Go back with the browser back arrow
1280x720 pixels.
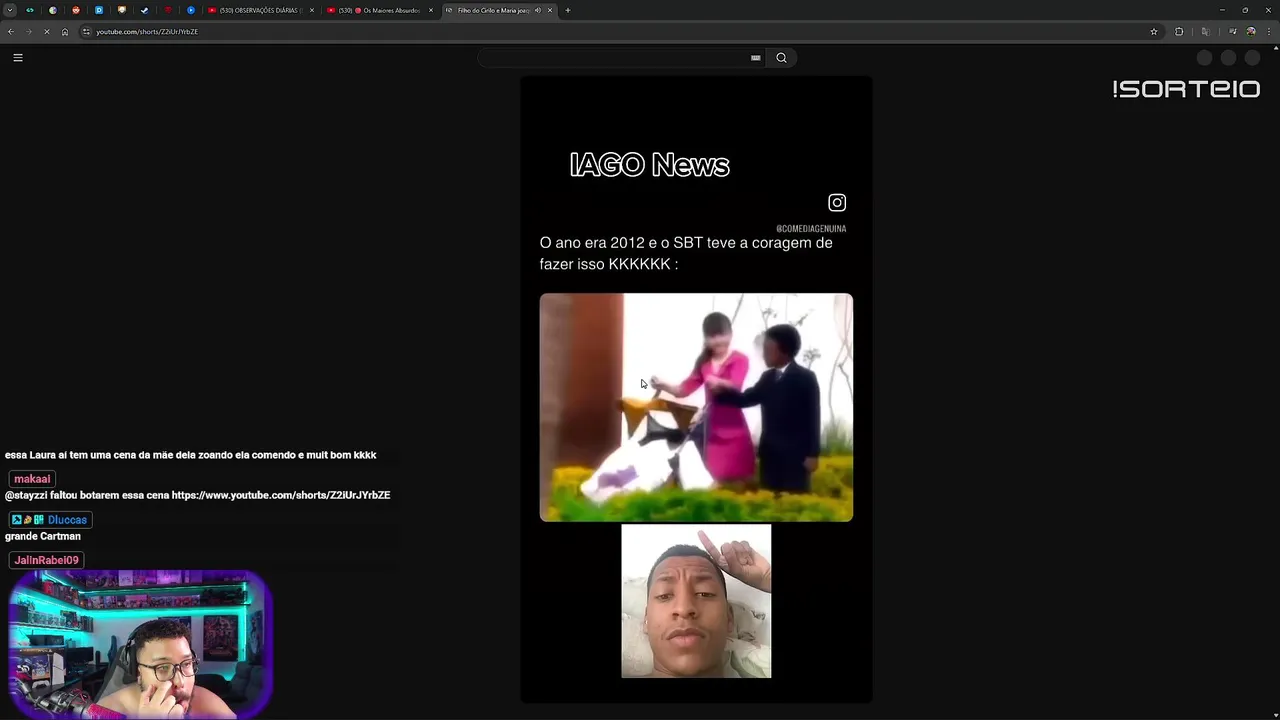10,32
